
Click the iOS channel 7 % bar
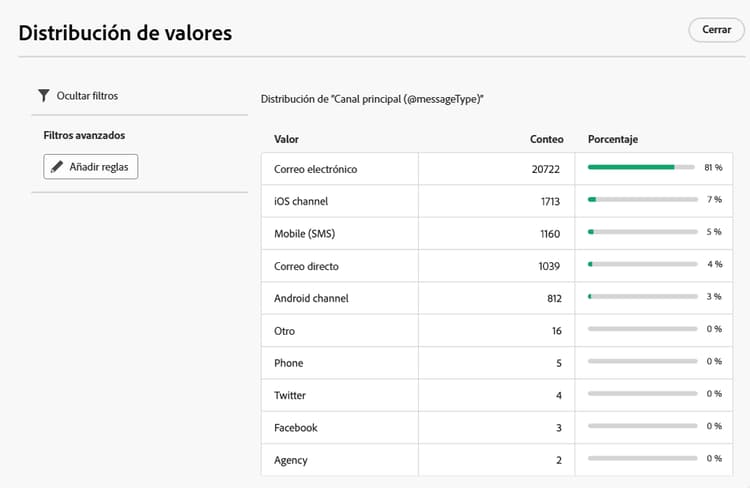point(642,200)
